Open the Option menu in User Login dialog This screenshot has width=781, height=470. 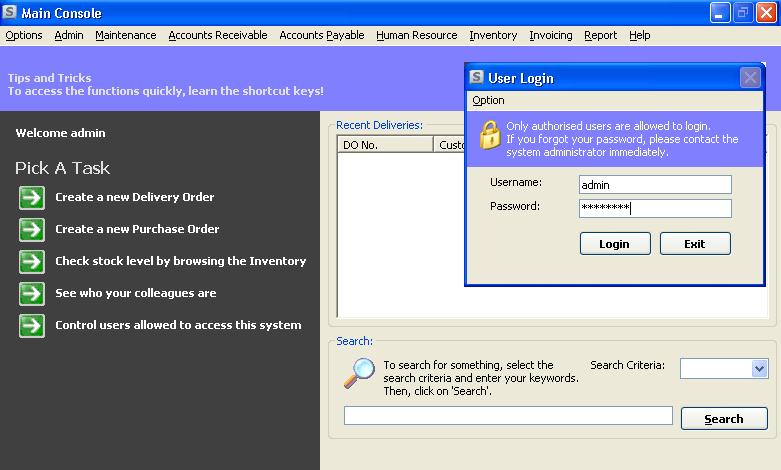488,100
